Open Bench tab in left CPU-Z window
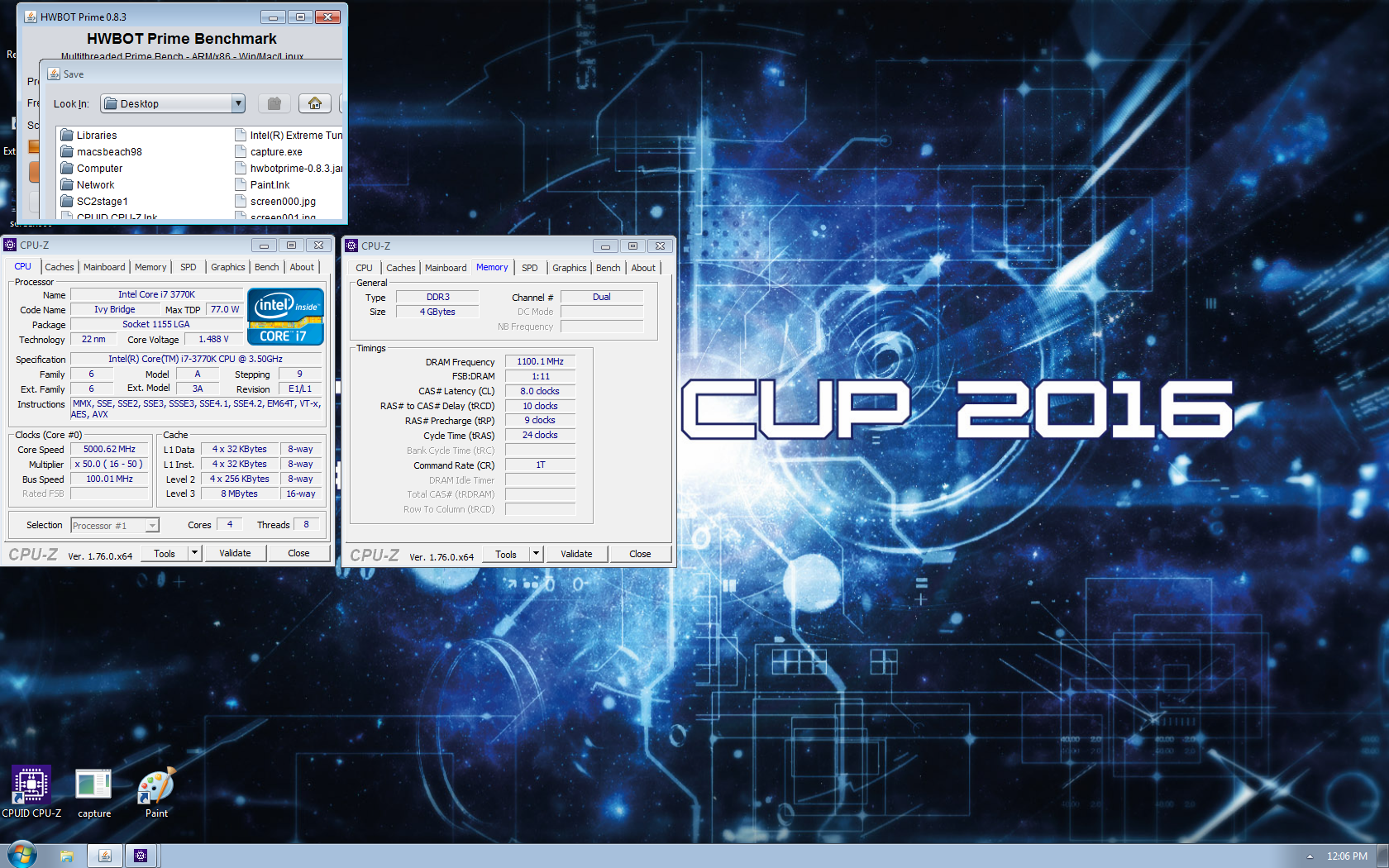 (x=266, y=267)
